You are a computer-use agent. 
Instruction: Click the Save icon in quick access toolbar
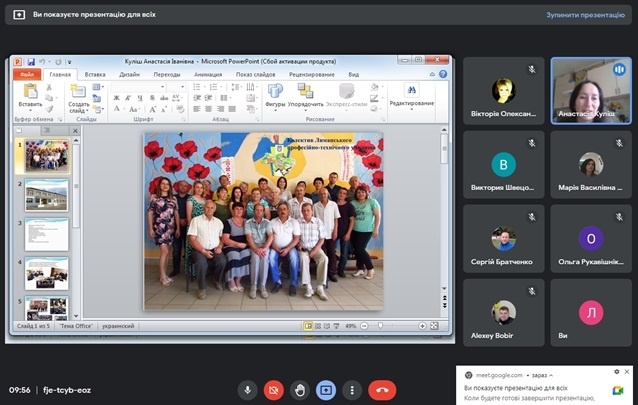pos(31,61)
